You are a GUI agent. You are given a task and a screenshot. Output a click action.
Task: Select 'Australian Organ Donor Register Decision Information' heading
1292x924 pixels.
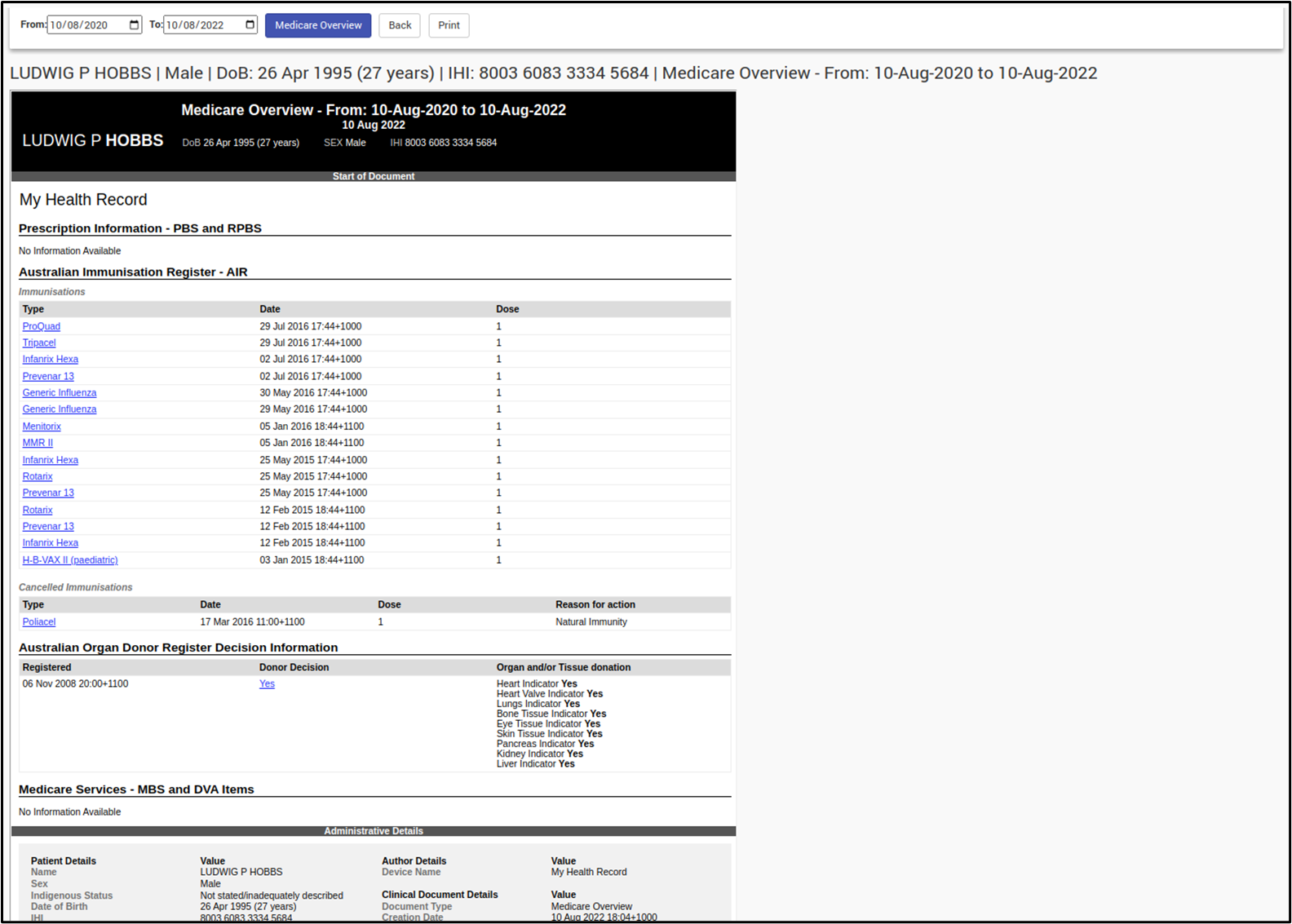click(x=178, y=648)
